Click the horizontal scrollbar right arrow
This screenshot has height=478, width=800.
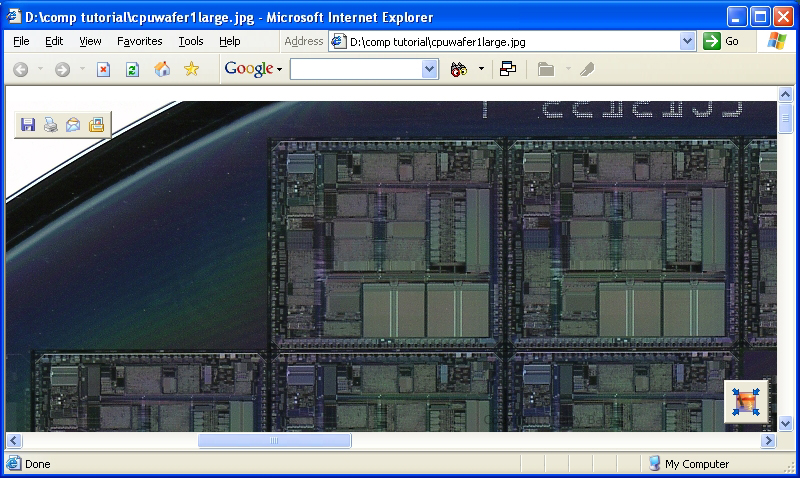(768, 440)
